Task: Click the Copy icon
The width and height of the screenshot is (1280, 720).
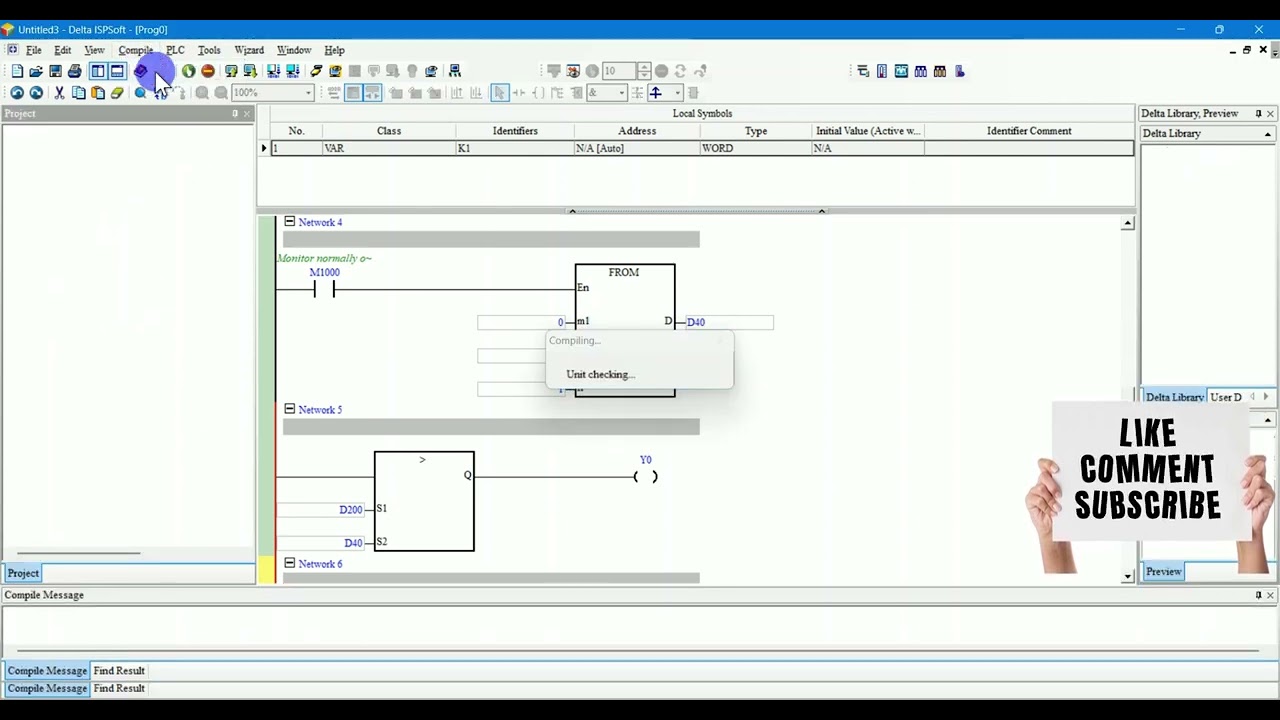Action: tap(78, 93)
